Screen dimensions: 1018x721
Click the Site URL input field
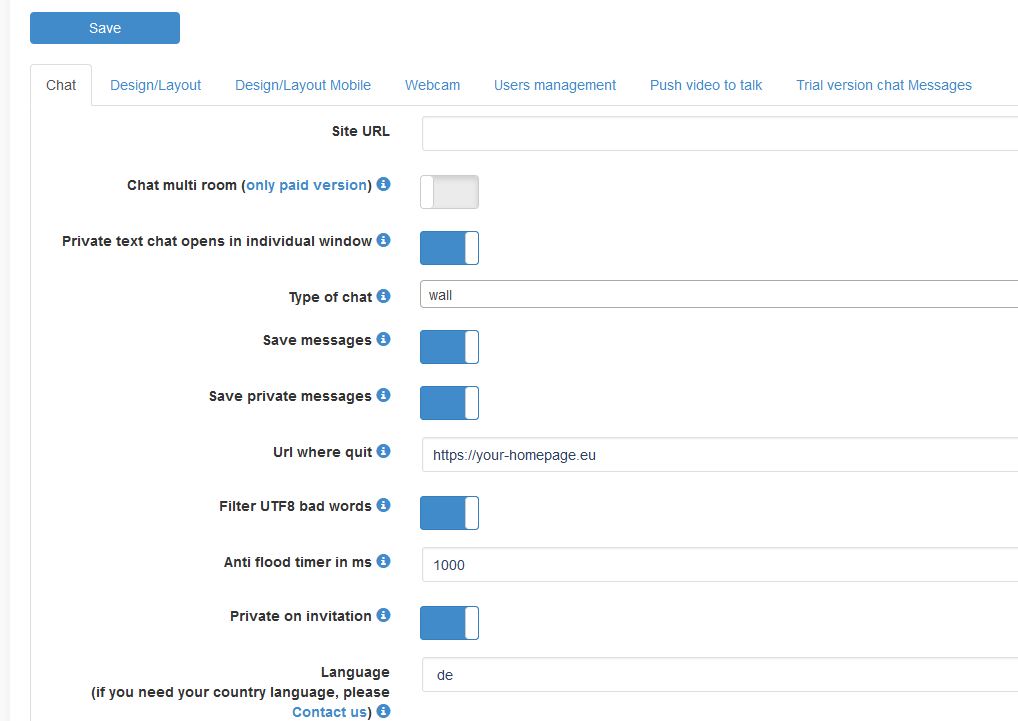(720, 133)
